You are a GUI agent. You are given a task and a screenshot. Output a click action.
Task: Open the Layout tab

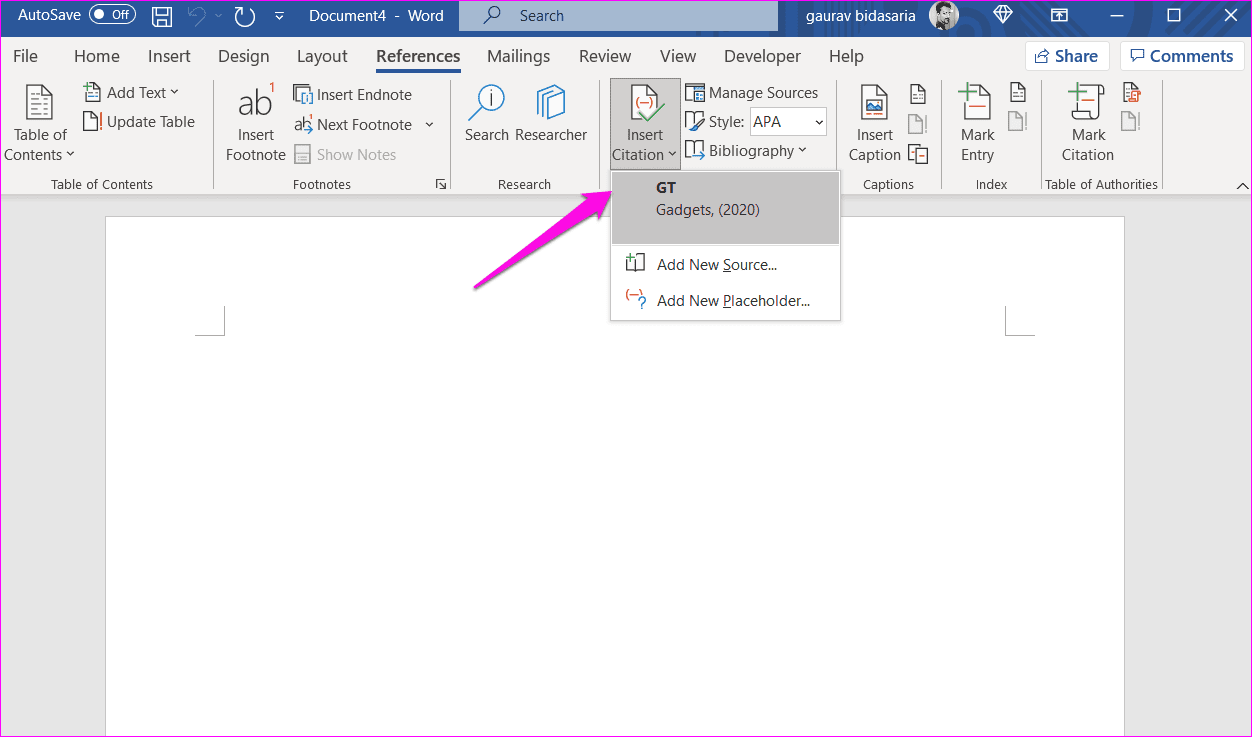(322, 56)
